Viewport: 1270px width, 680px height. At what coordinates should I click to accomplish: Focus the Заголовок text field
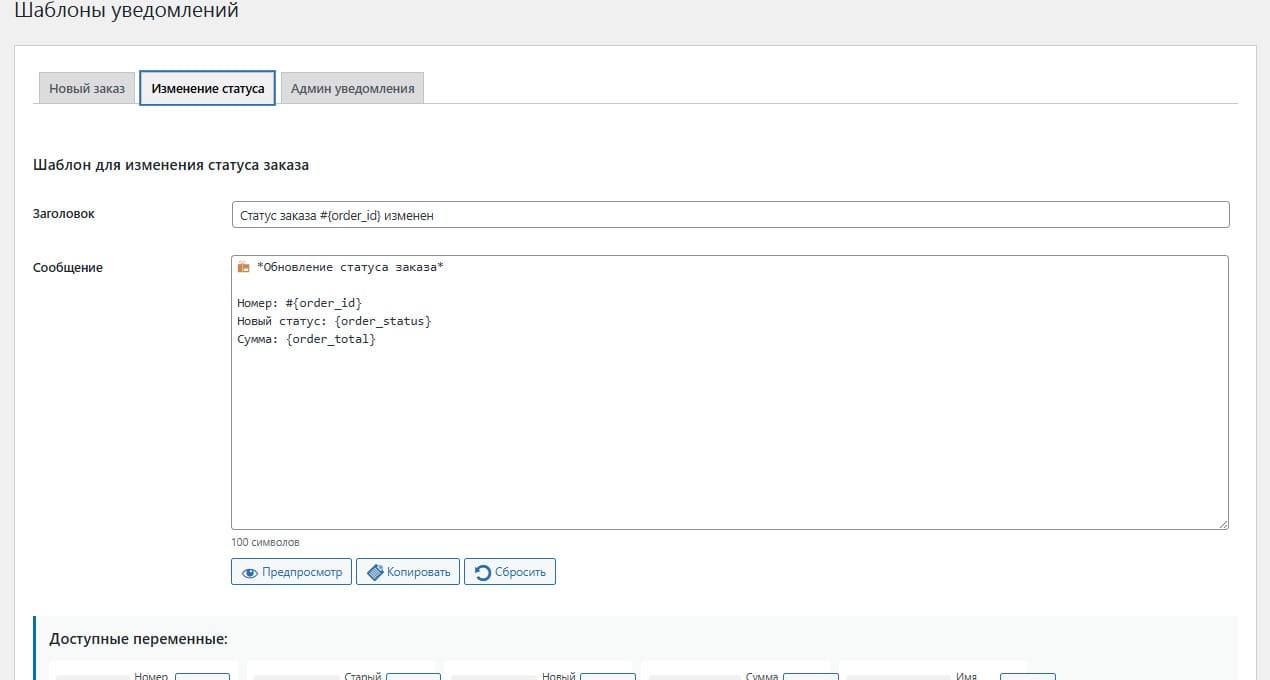pyautogui.click(x=730, y=215)
